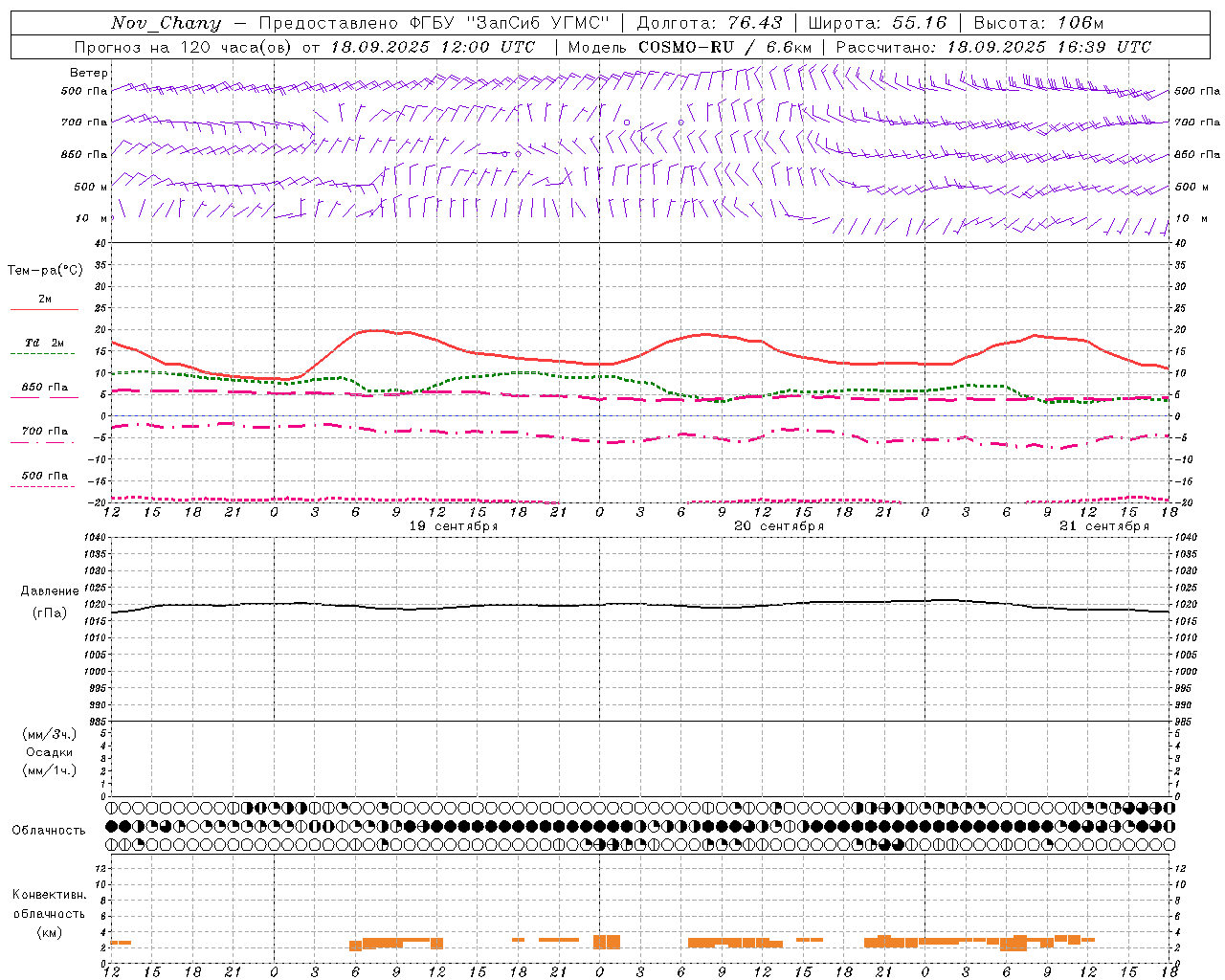Click the "(мм/3ч.)" precipitation unit label
Screen dimensions: 1225x980
click(x=50, y=734)
